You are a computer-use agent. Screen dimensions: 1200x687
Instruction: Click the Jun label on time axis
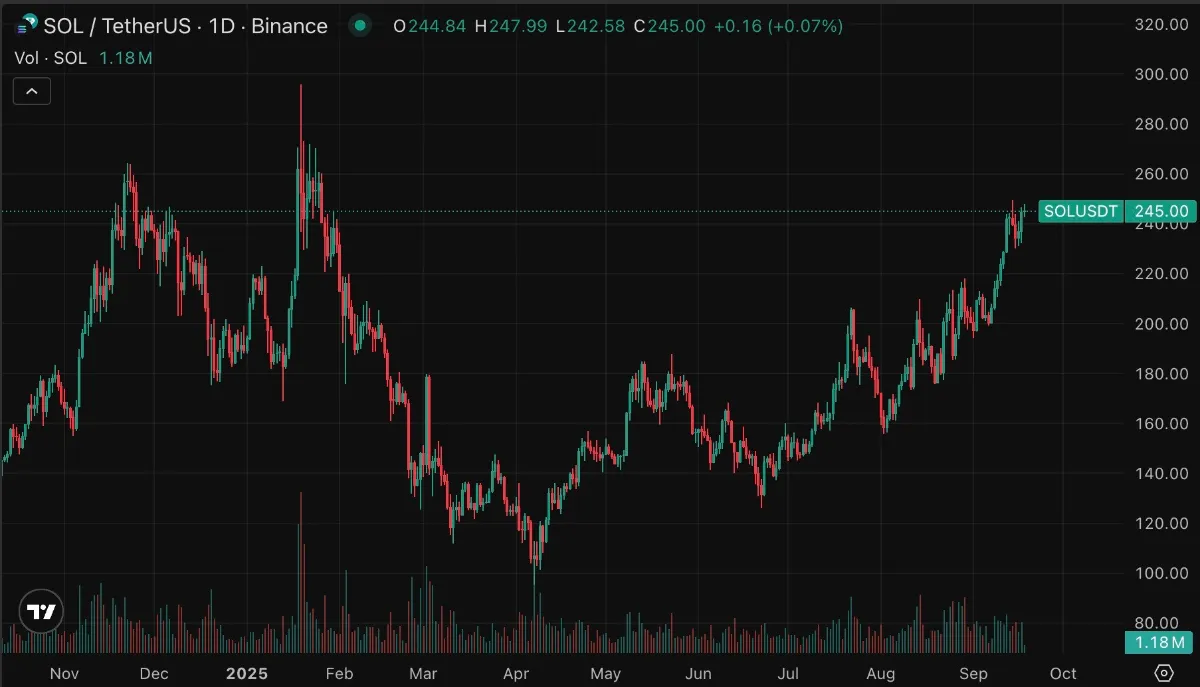click(x=698, y=674)
